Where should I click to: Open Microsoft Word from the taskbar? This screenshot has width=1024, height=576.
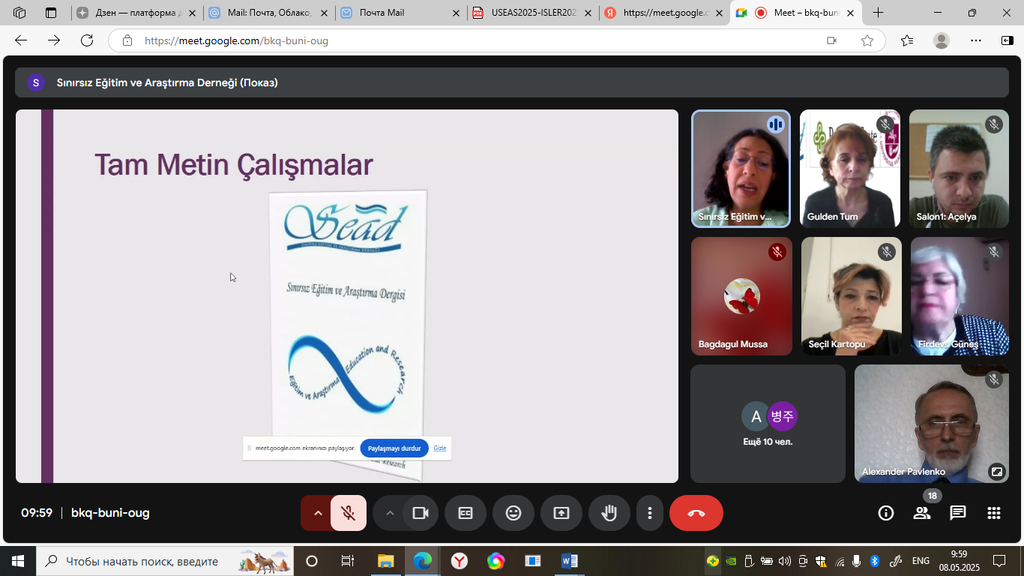569,561
